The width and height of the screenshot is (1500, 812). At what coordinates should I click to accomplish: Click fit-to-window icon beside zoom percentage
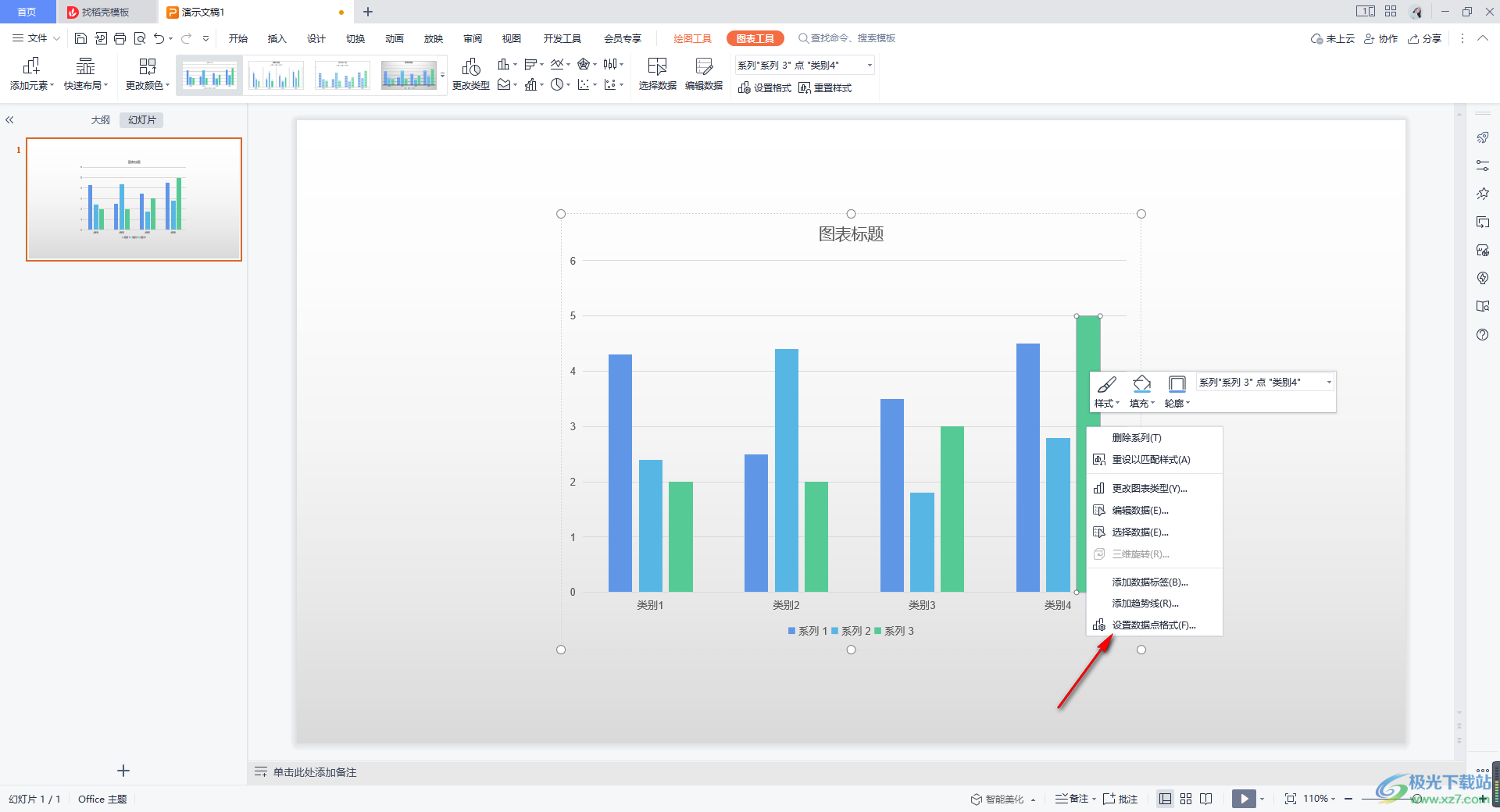tap(1291, 799)
